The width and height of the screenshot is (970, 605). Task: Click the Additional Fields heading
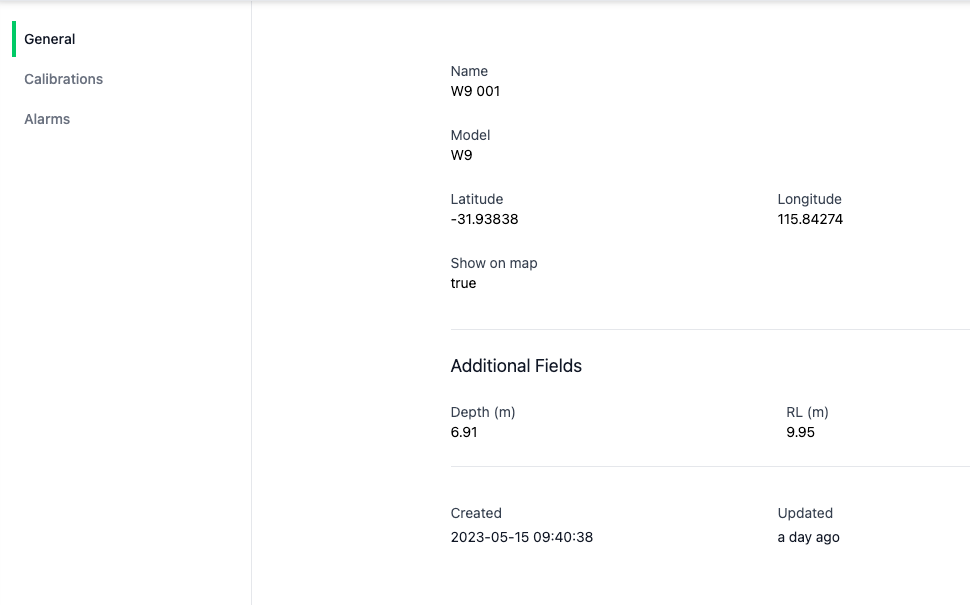(516, 366)
